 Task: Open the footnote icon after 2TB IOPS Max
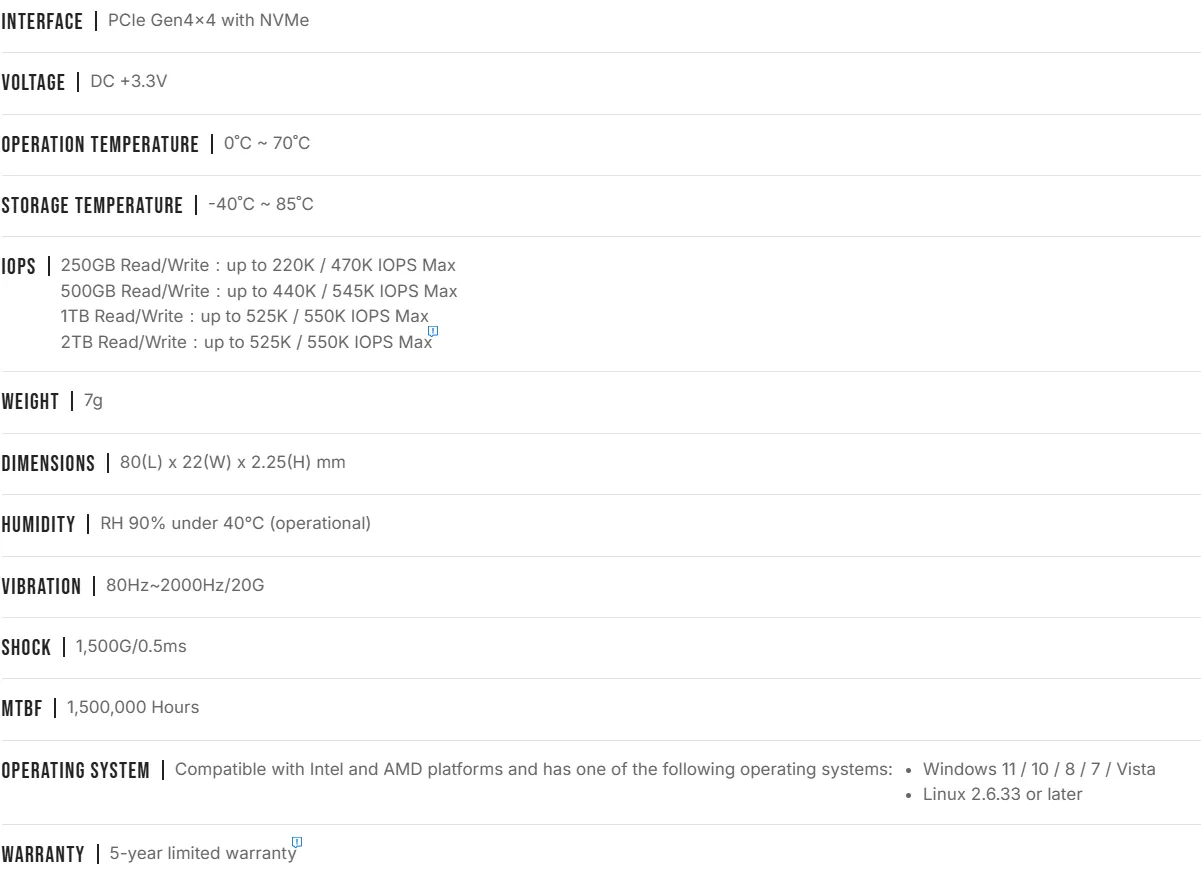pyautogui.click(x=433, y=331)
